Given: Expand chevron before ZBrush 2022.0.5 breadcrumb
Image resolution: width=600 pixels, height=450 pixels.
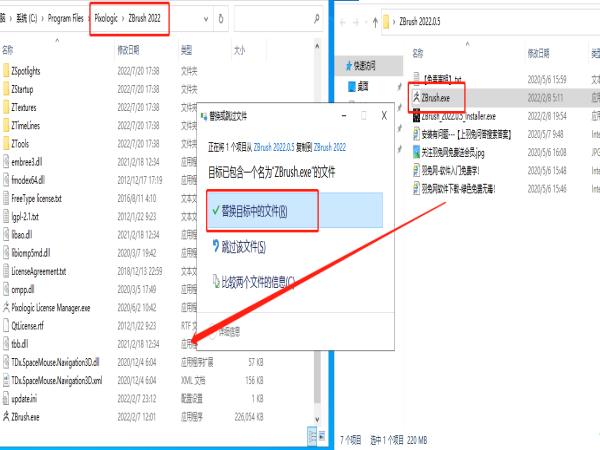Looking at the screenshot, I should pos(394,22).
